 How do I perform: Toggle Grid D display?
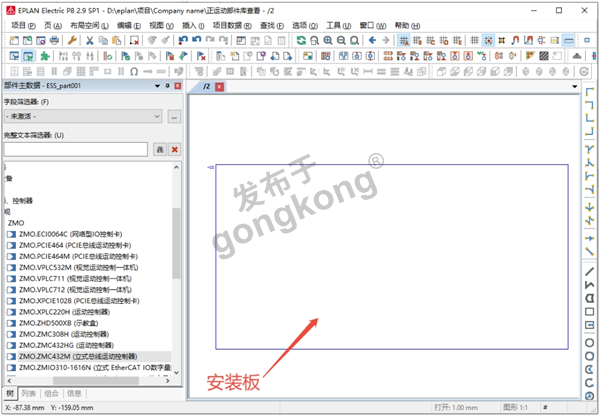click(x=444, y=40)
